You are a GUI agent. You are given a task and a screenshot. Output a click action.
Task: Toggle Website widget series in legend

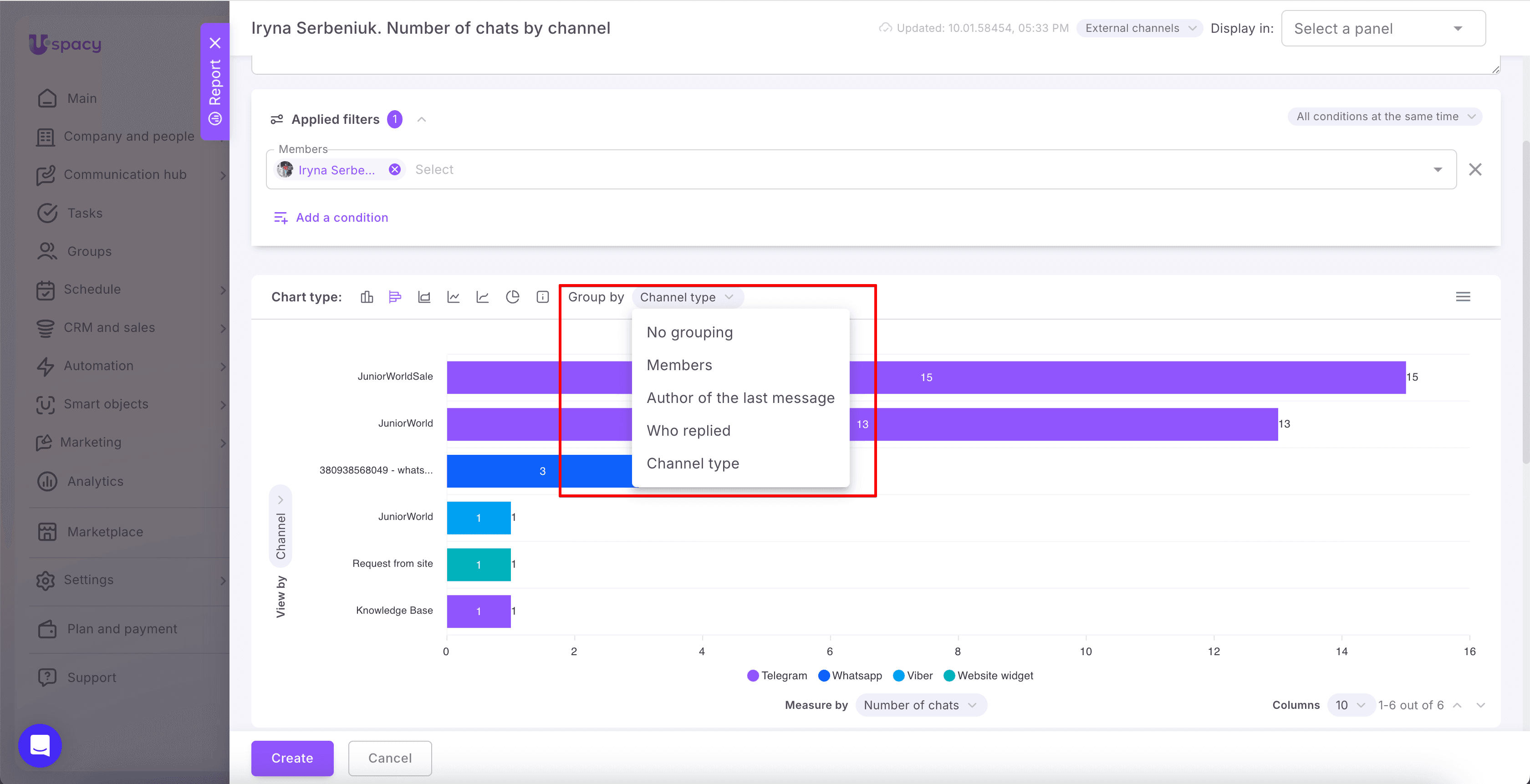tap(988, 675)
